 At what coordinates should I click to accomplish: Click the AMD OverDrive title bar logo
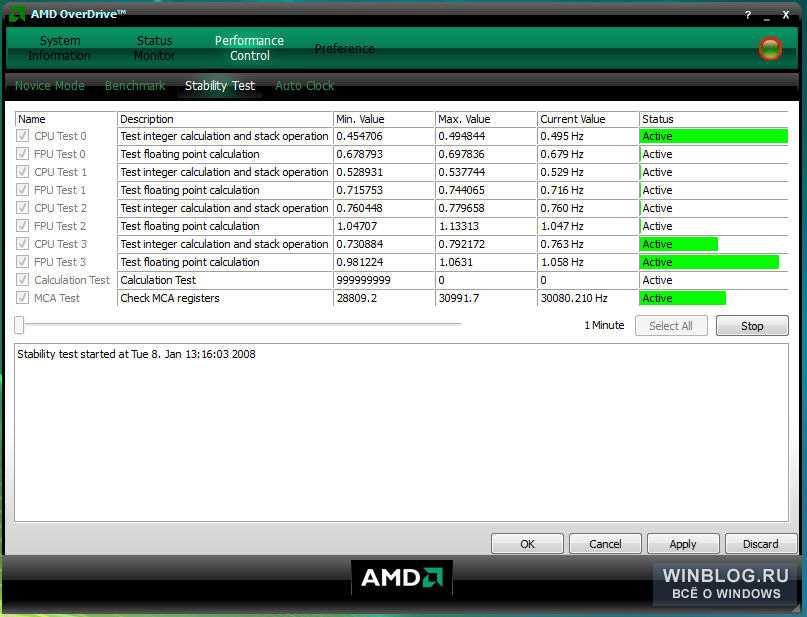17,13
